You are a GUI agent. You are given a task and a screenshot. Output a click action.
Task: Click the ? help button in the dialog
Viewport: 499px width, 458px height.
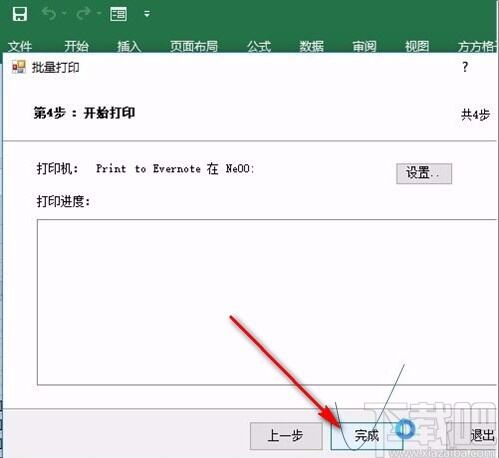(465, 67)
